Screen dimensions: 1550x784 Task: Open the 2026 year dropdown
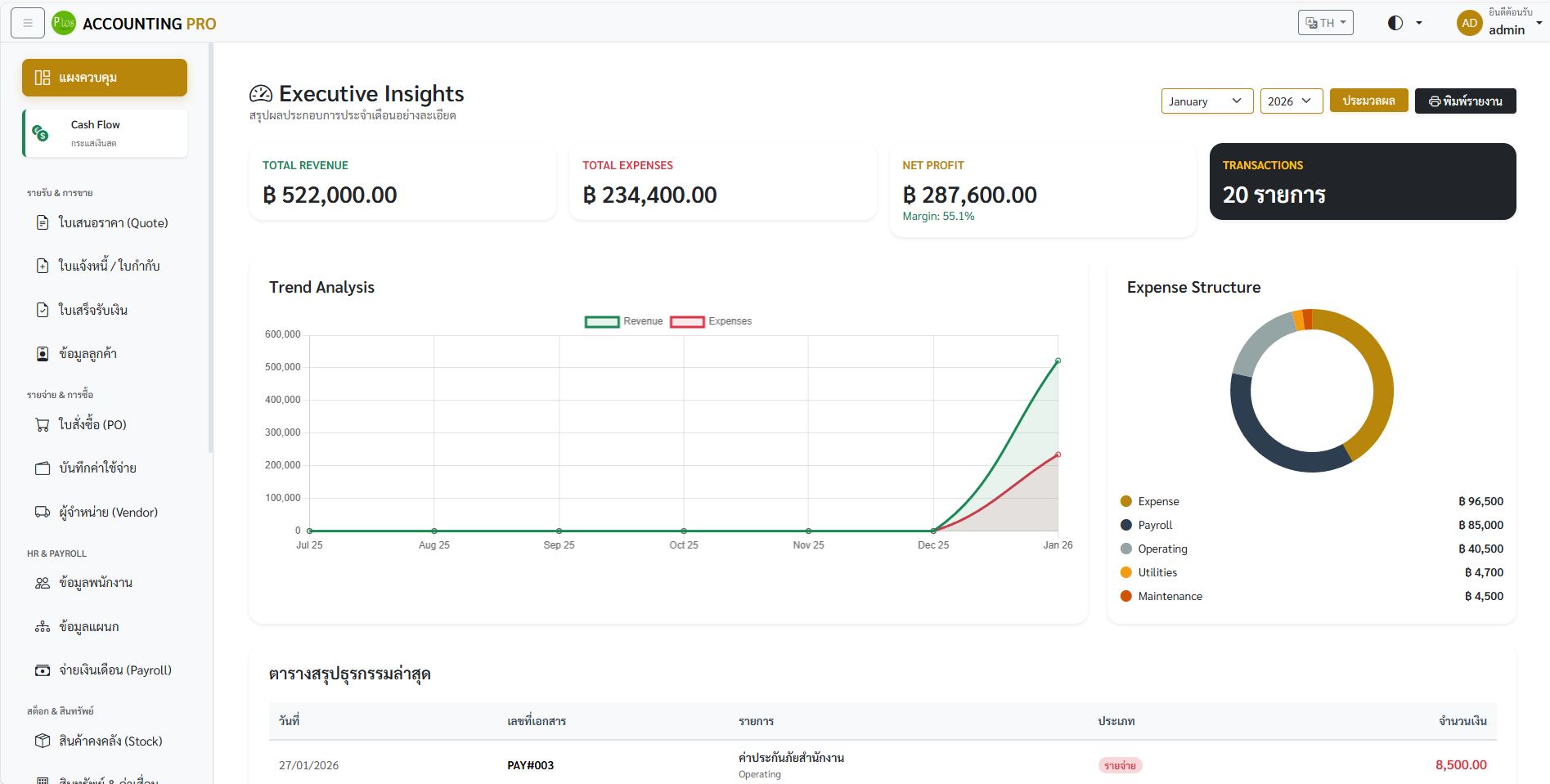1291,101
